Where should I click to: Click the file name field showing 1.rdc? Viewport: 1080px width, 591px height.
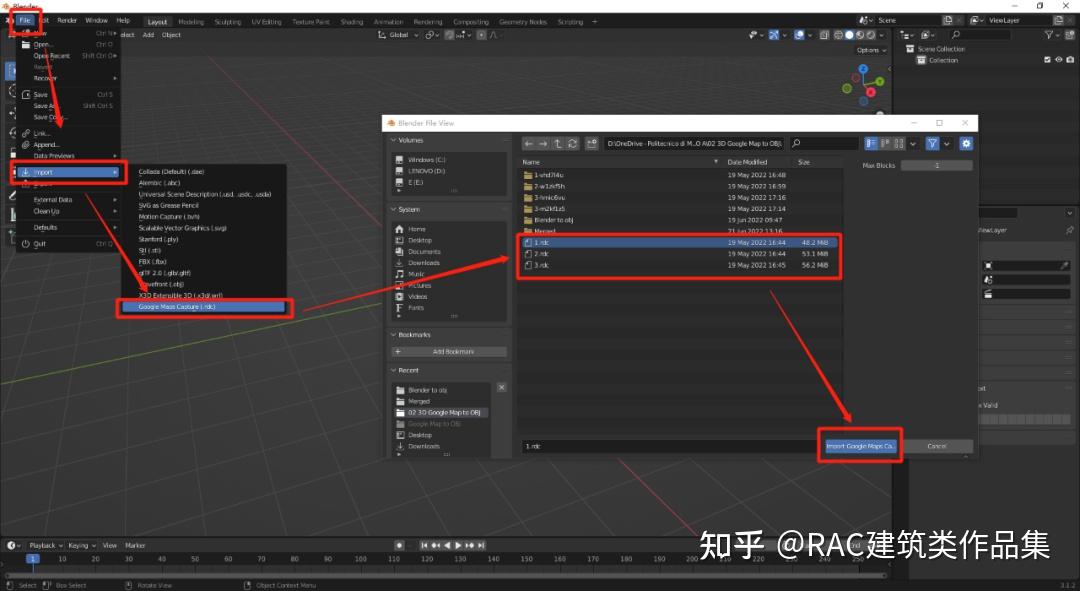click(667, 446)
